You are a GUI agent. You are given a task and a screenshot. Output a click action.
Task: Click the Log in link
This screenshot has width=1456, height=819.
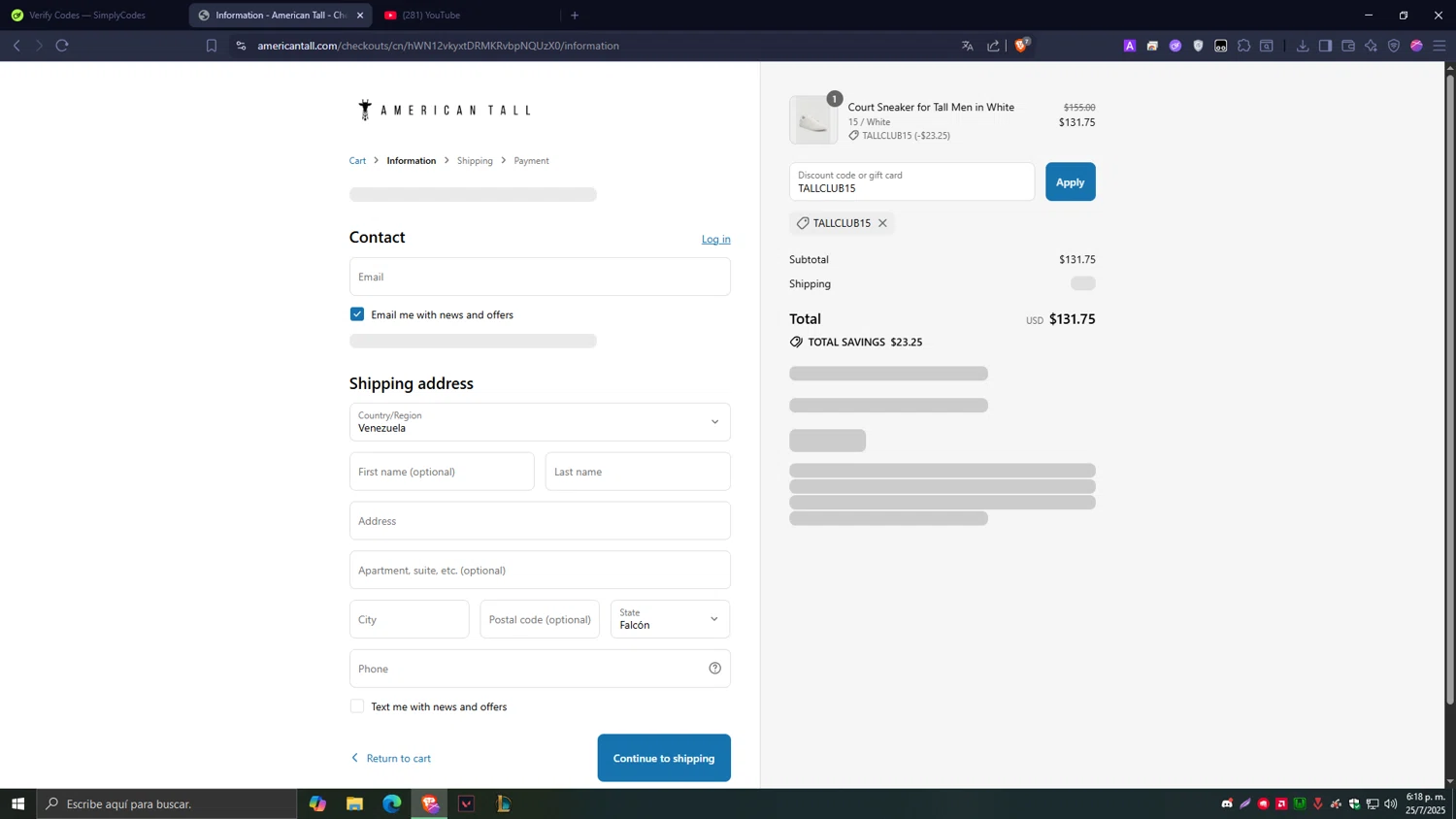click(716, 240)
